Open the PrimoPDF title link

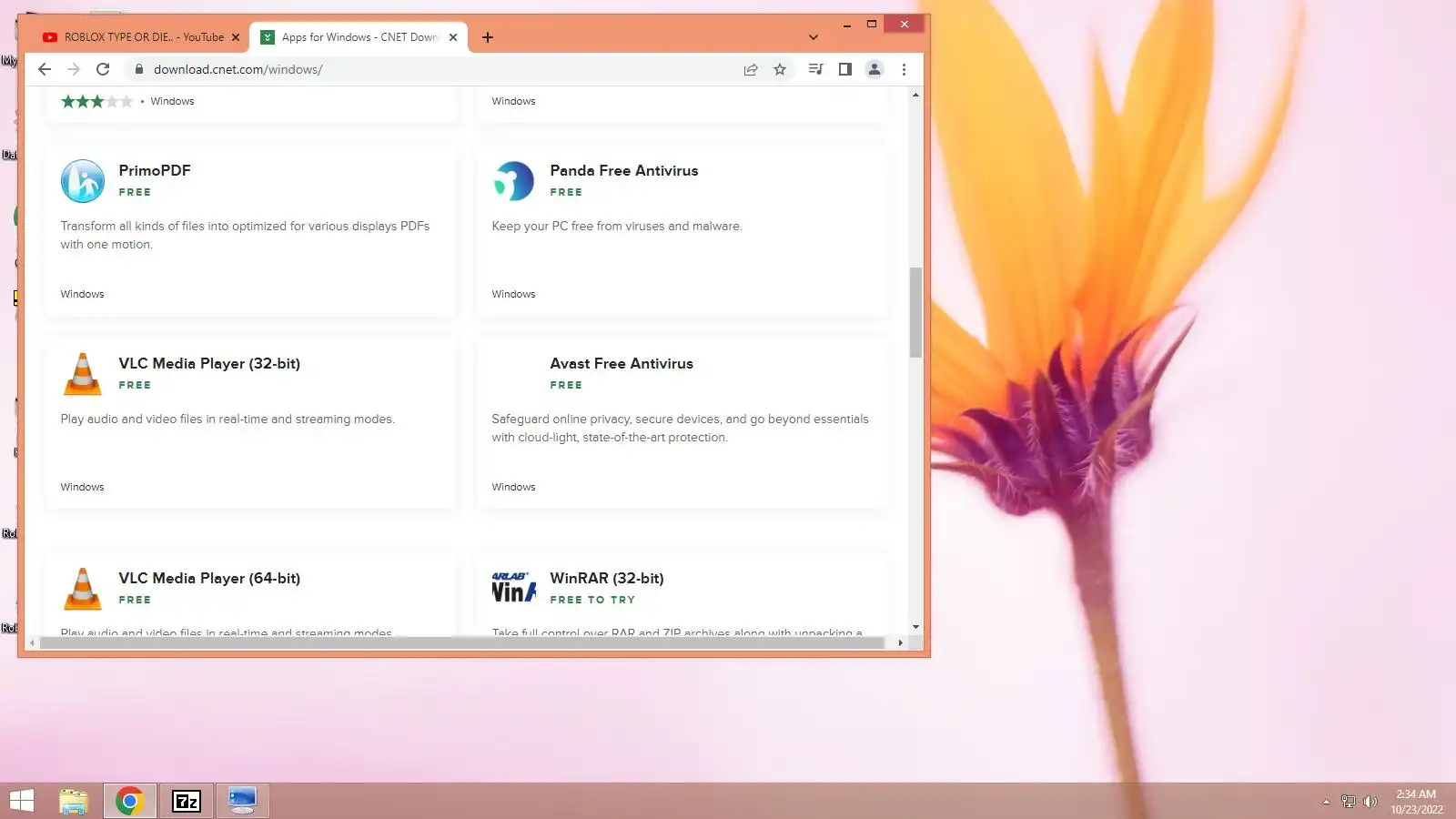click(x=155, y=170)
